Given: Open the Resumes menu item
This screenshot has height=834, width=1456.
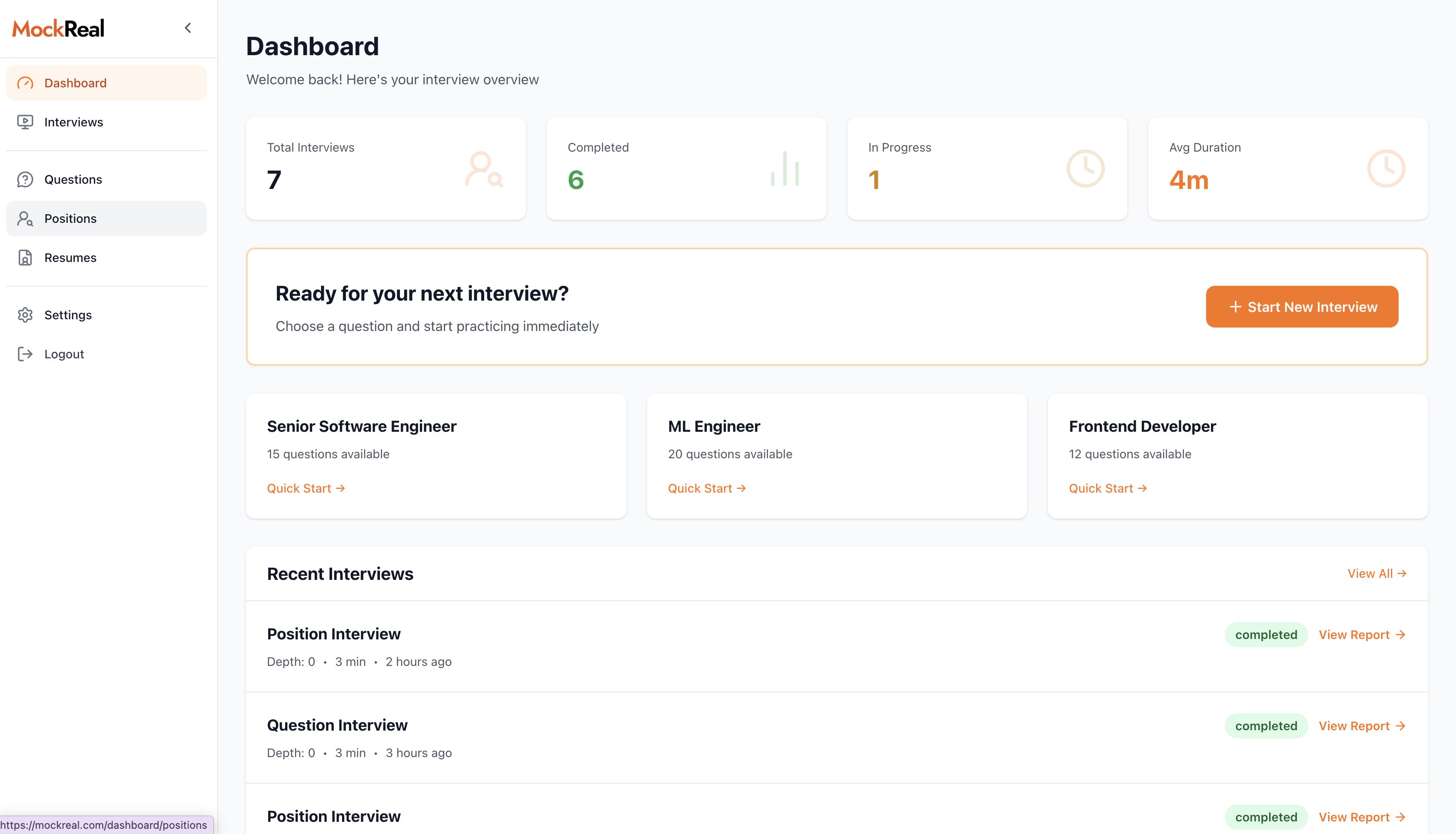Looking at the screenshot, I should point(70,258).
